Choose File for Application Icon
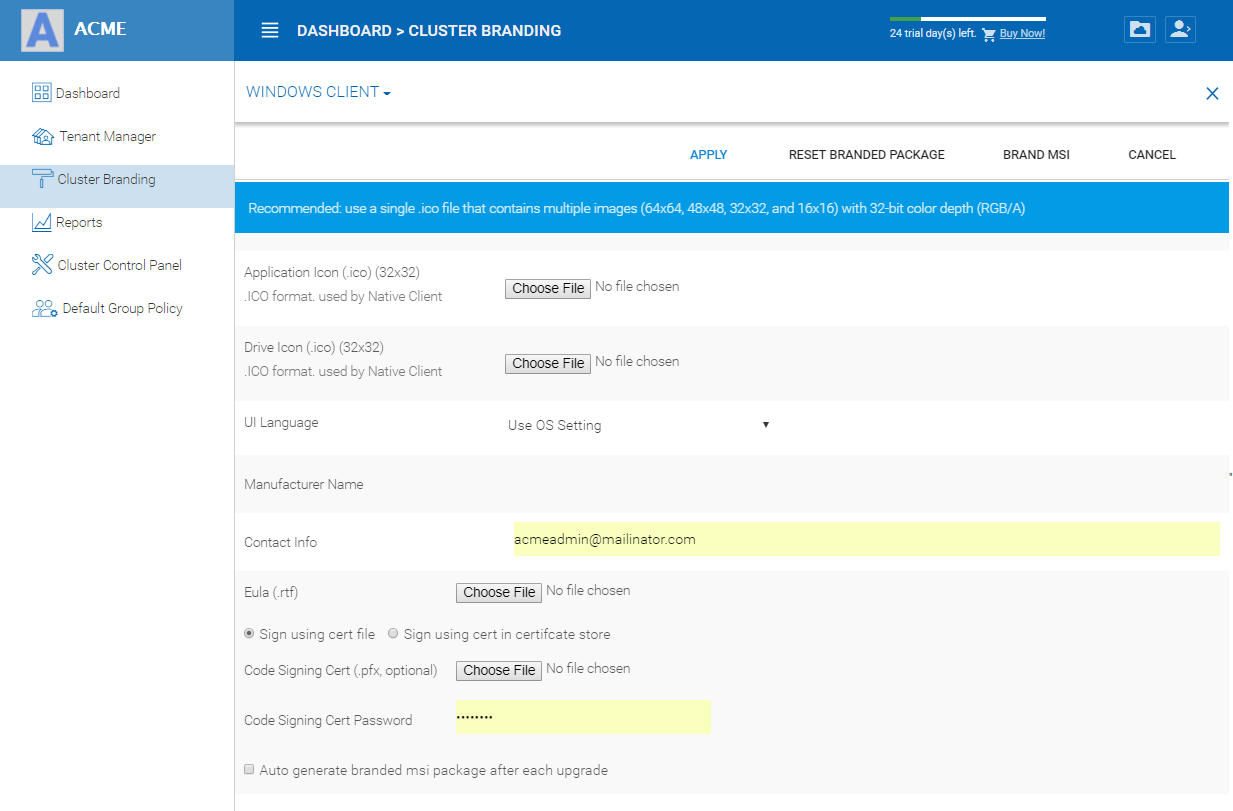 pos(548,288)
